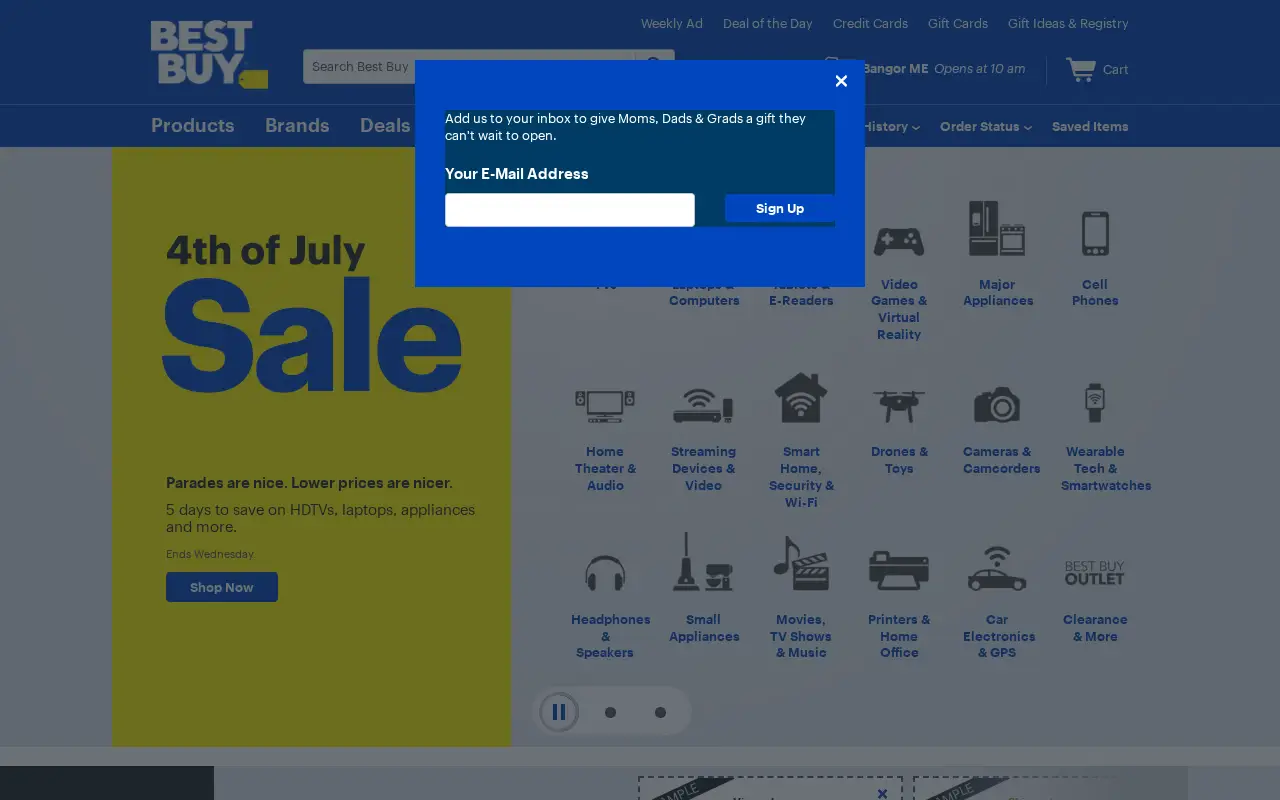The image size is (1280, 800).
Task: Open the Products menu
Action: [x=192, y=125]
